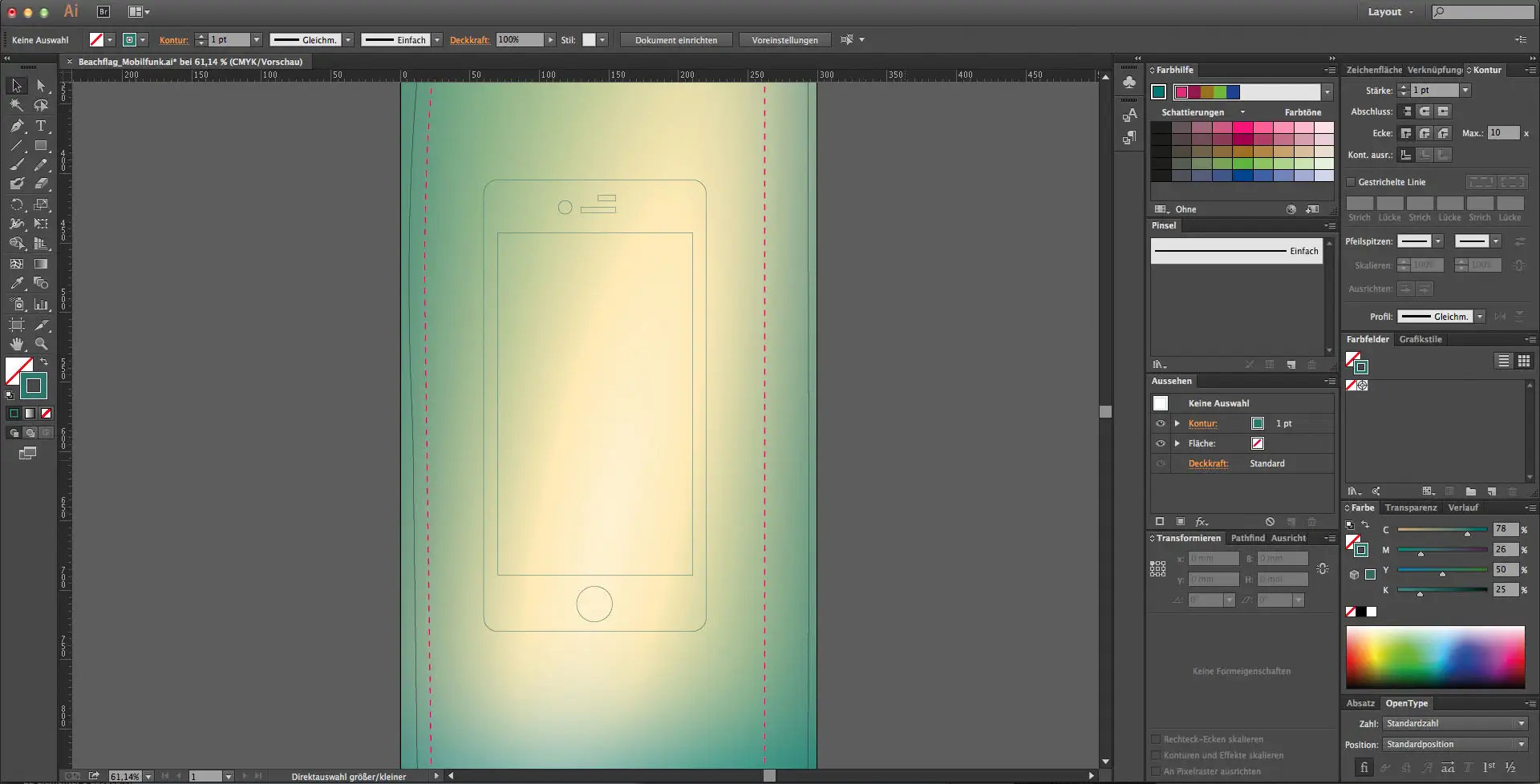Expand the Kontur row in Aussehen panel
This screenshot has width=1540, height=784.
click(x=1177, y=423)
